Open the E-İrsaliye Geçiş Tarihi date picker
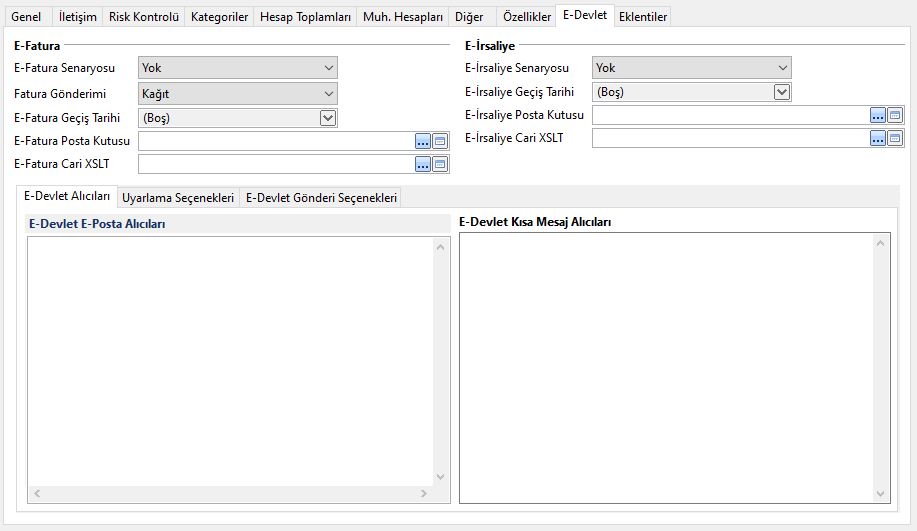917x531 pixels. [782, 92]
